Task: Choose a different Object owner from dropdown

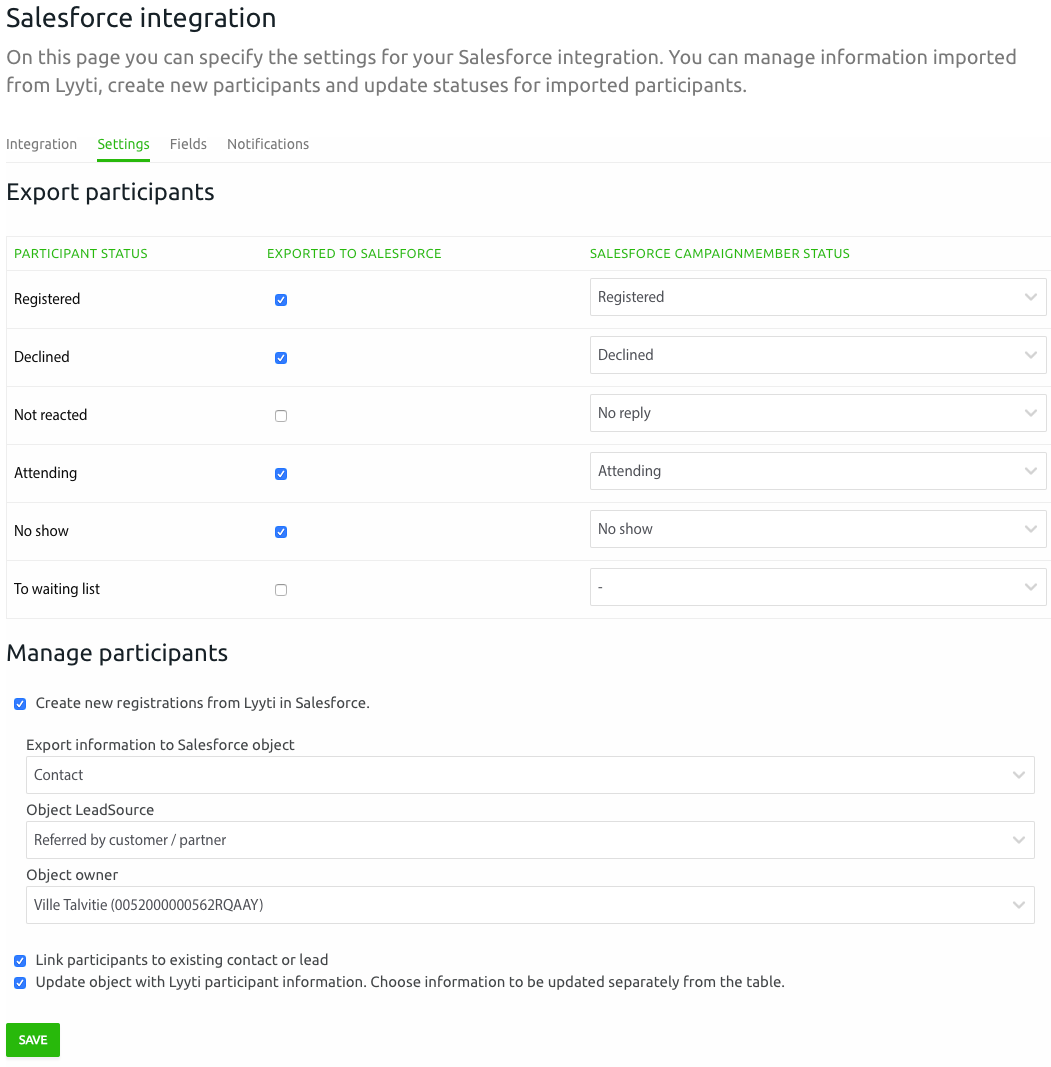Action: coord(530,905)
